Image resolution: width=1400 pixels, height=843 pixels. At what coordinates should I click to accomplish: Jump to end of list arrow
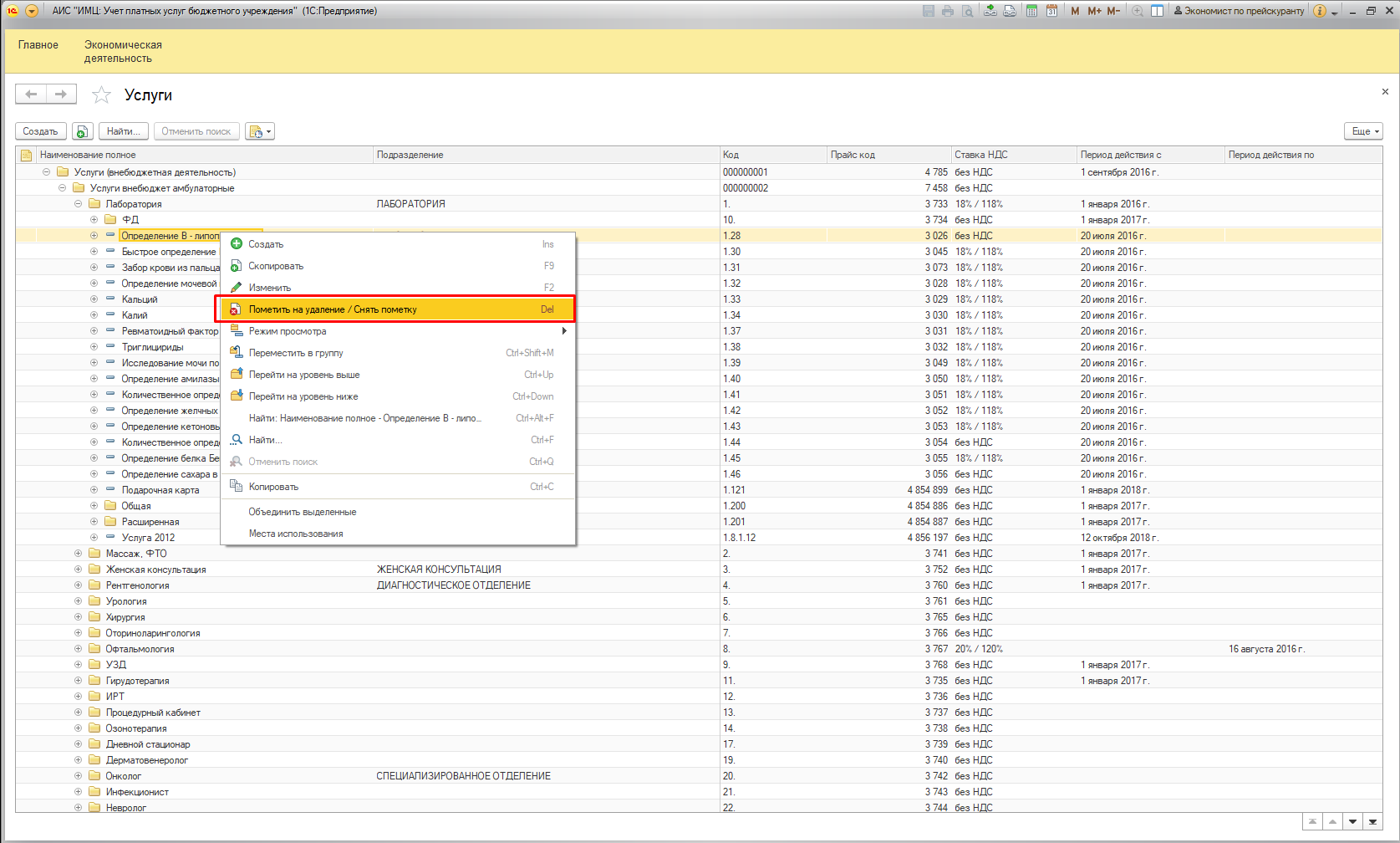(x=1372, y=822)
